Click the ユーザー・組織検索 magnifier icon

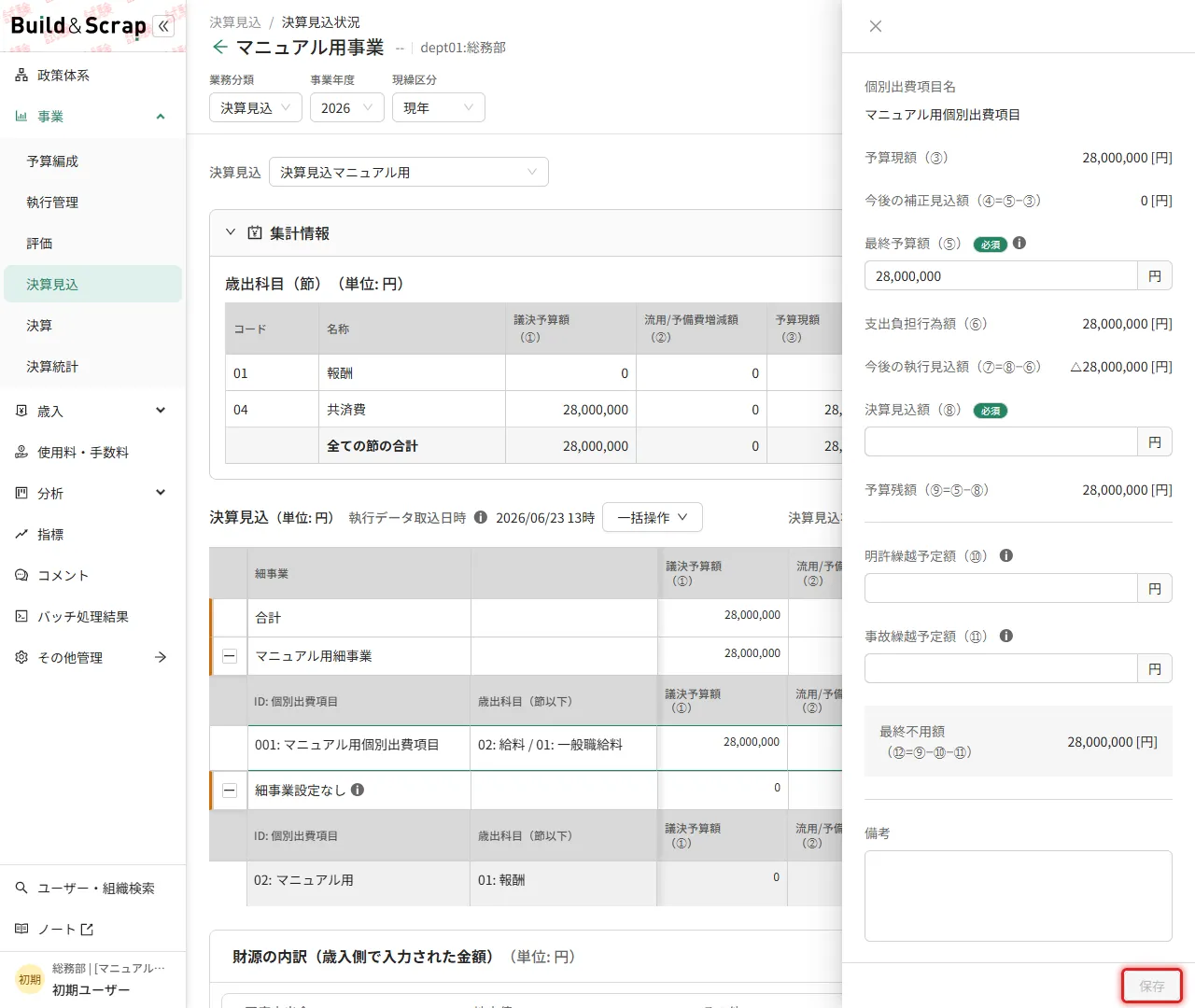(21, 888)
